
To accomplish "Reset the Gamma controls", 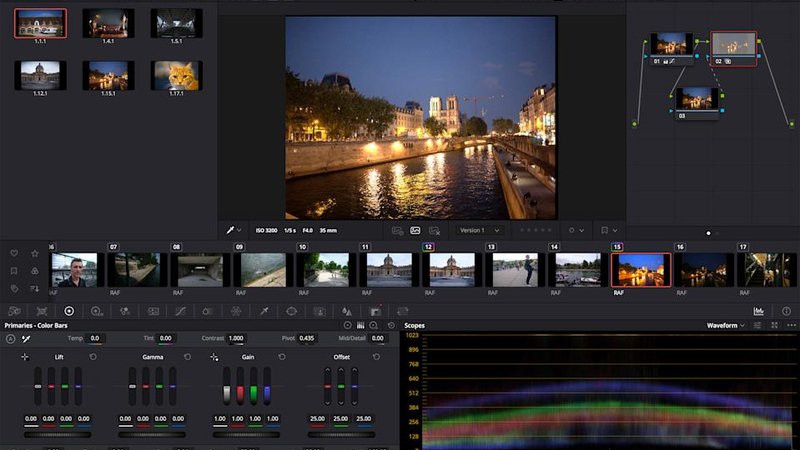I will click(x=187, y=357).
